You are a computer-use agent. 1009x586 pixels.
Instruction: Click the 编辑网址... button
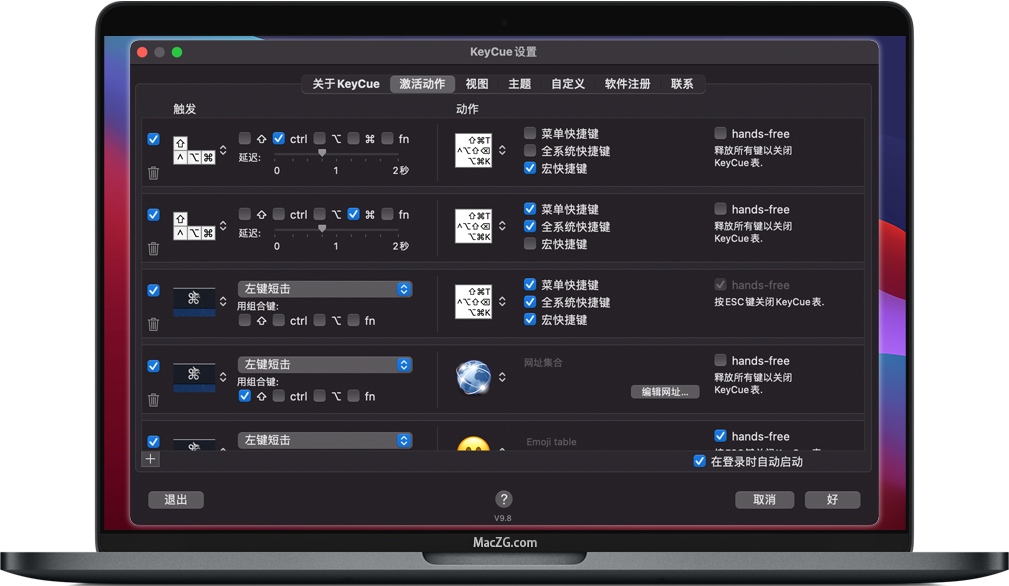pos(663,392)
